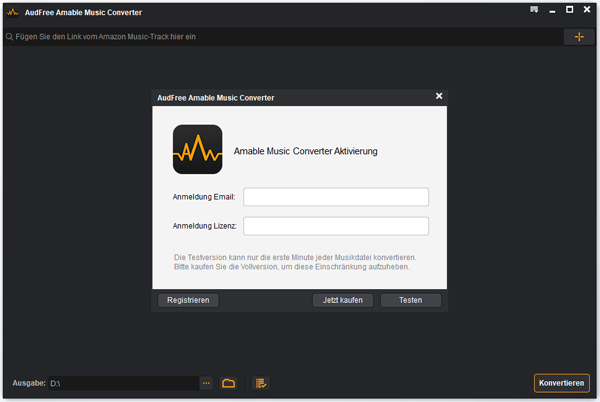Close the AudFree main window
Screen dimensions: 600x402
587,10
